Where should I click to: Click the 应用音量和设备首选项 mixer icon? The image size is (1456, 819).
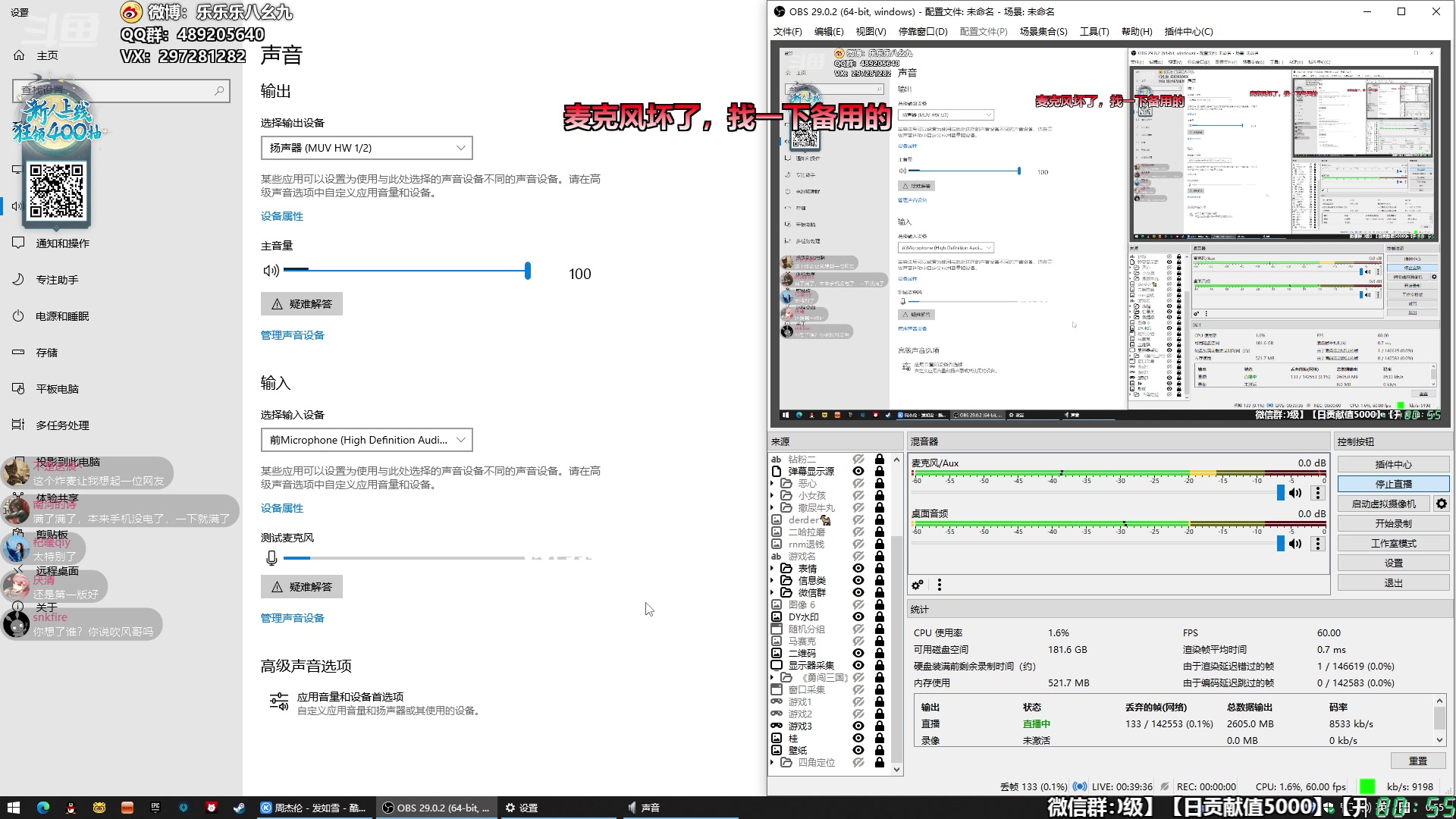(x=279, y=702)
